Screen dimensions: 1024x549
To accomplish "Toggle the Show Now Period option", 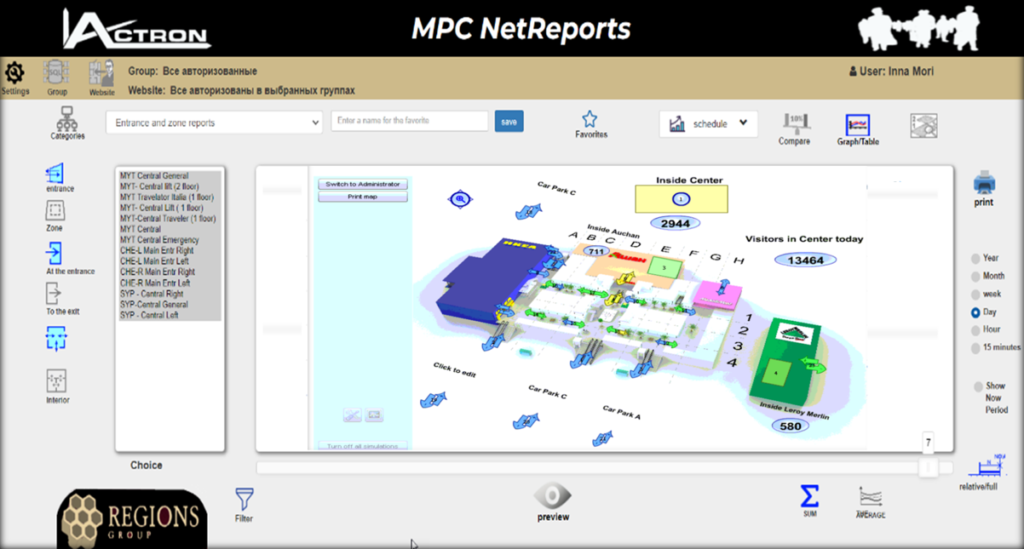I will point(978,386).
